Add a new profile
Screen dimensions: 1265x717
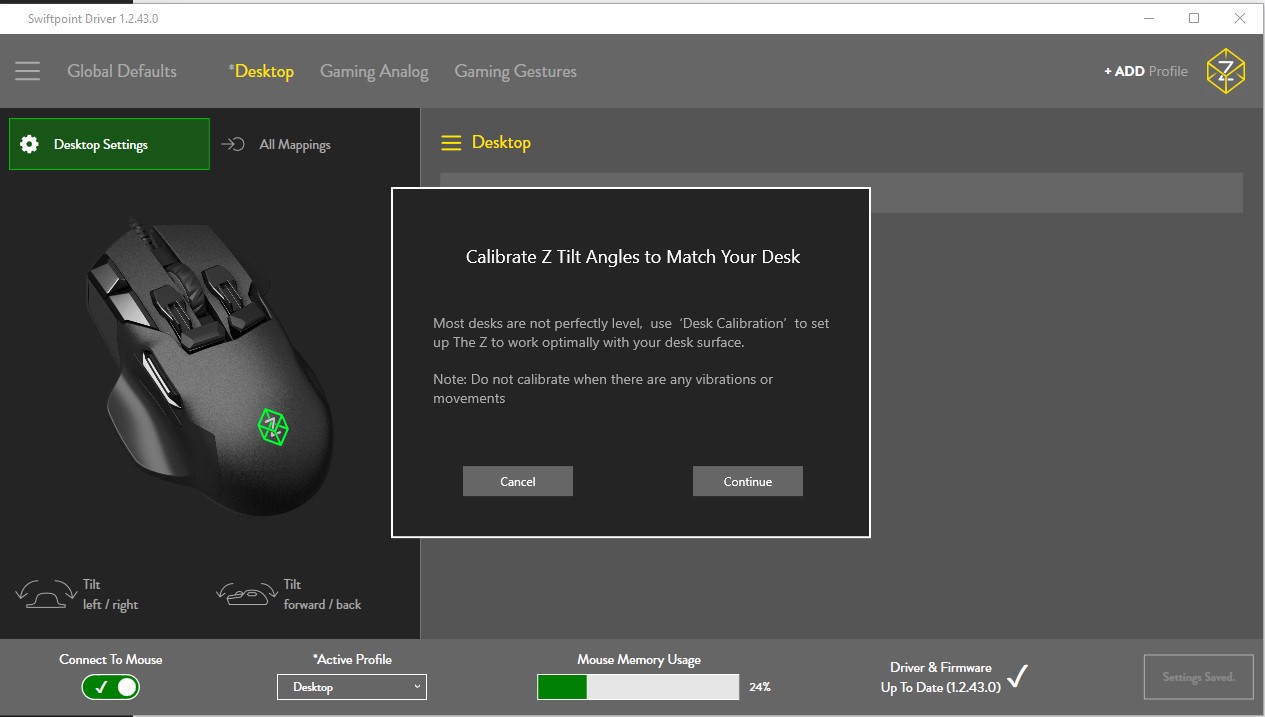(x=1146, y=71)
